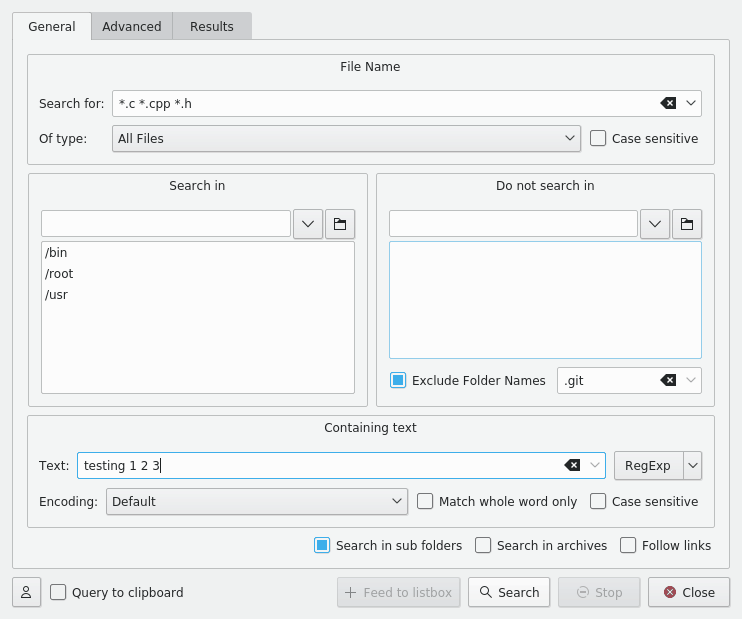The image size is (742, 619).
Task: Close the search dialog
Action: 688,592
